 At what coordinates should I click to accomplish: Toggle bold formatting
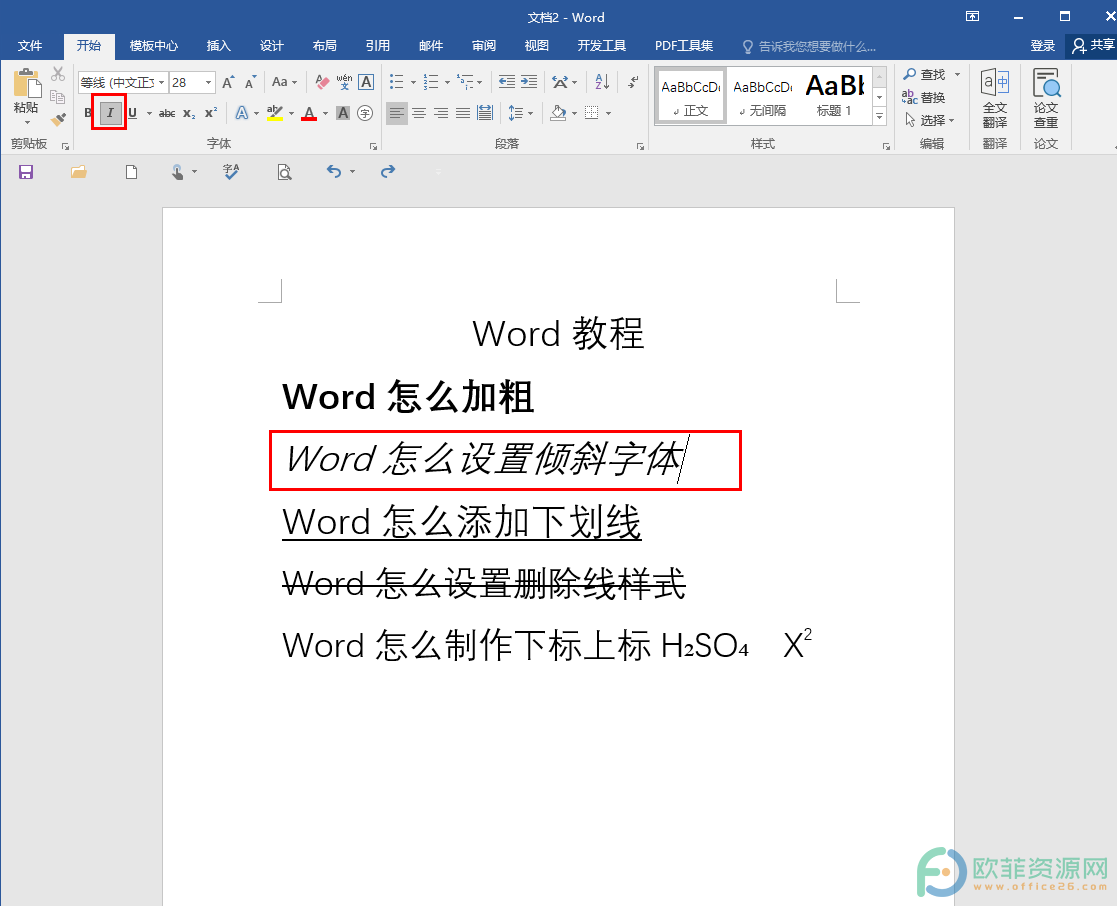point(88,113)
